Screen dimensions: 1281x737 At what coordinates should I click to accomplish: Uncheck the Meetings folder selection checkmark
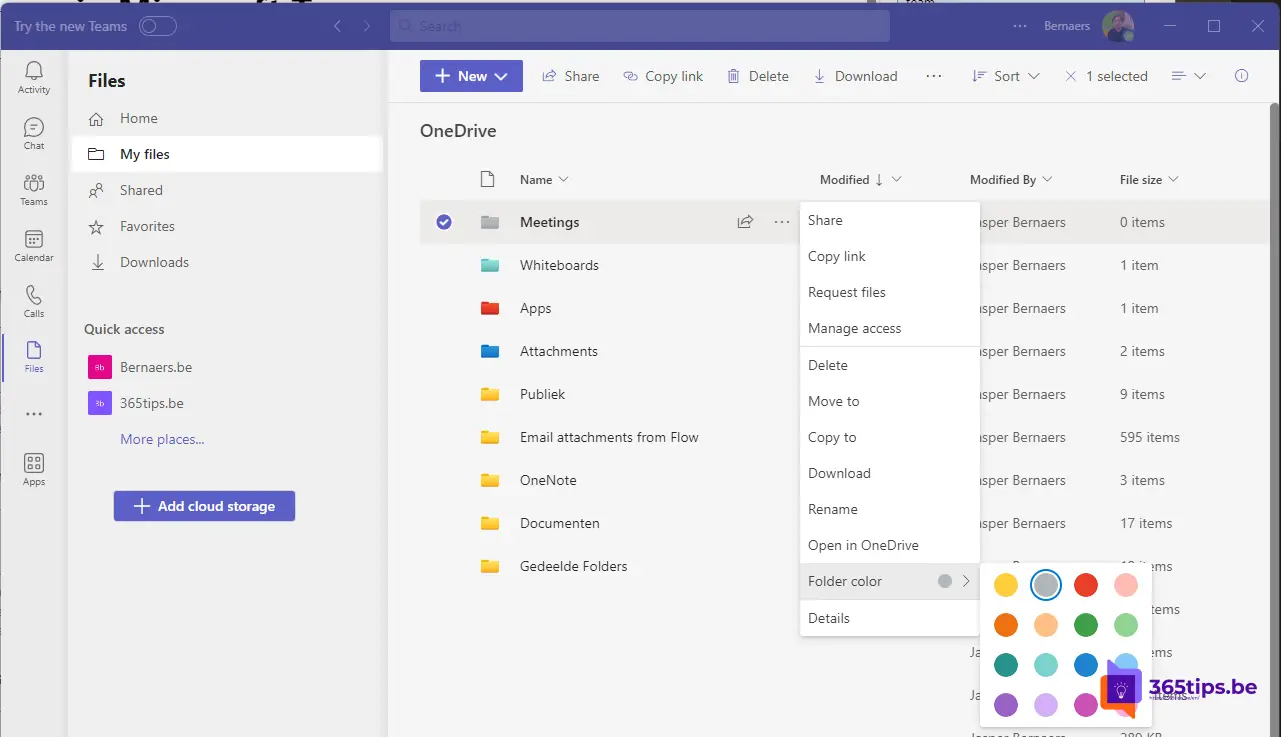pos(444,222)
